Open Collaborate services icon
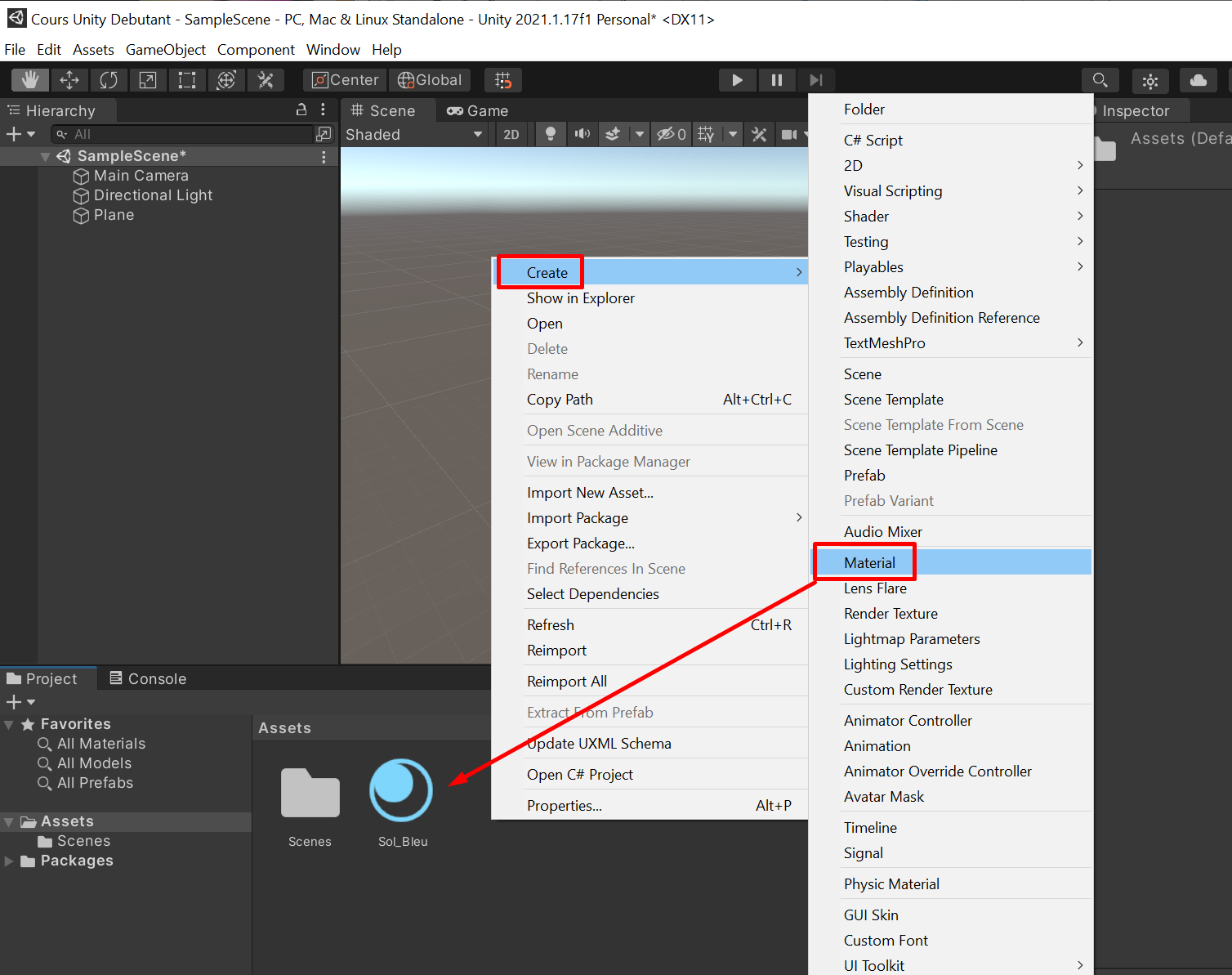This screenshot has height=975, width=1232. 1150,80
